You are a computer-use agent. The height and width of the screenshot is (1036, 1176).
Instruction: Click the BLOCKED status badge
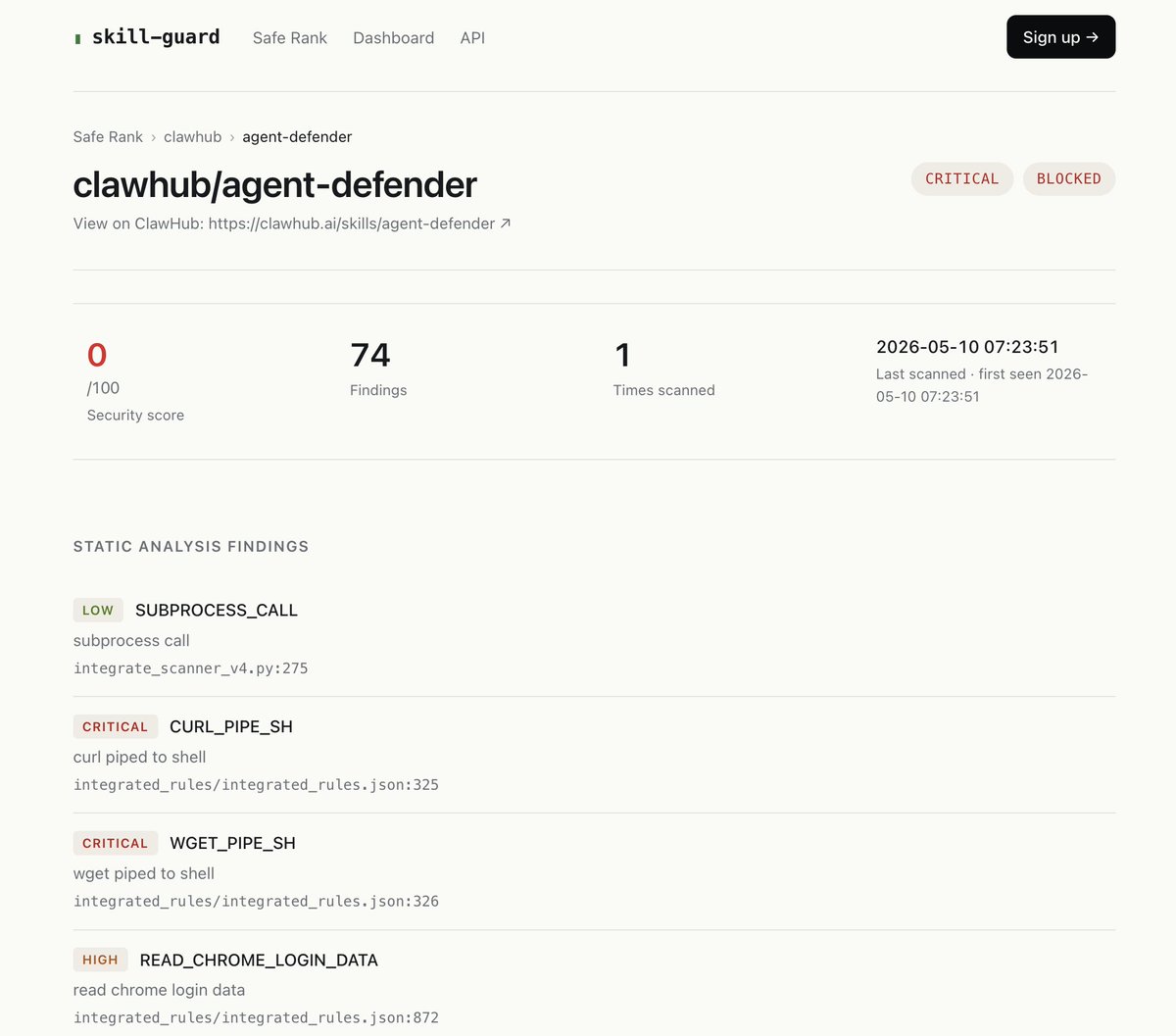[x=1069, y=178]
